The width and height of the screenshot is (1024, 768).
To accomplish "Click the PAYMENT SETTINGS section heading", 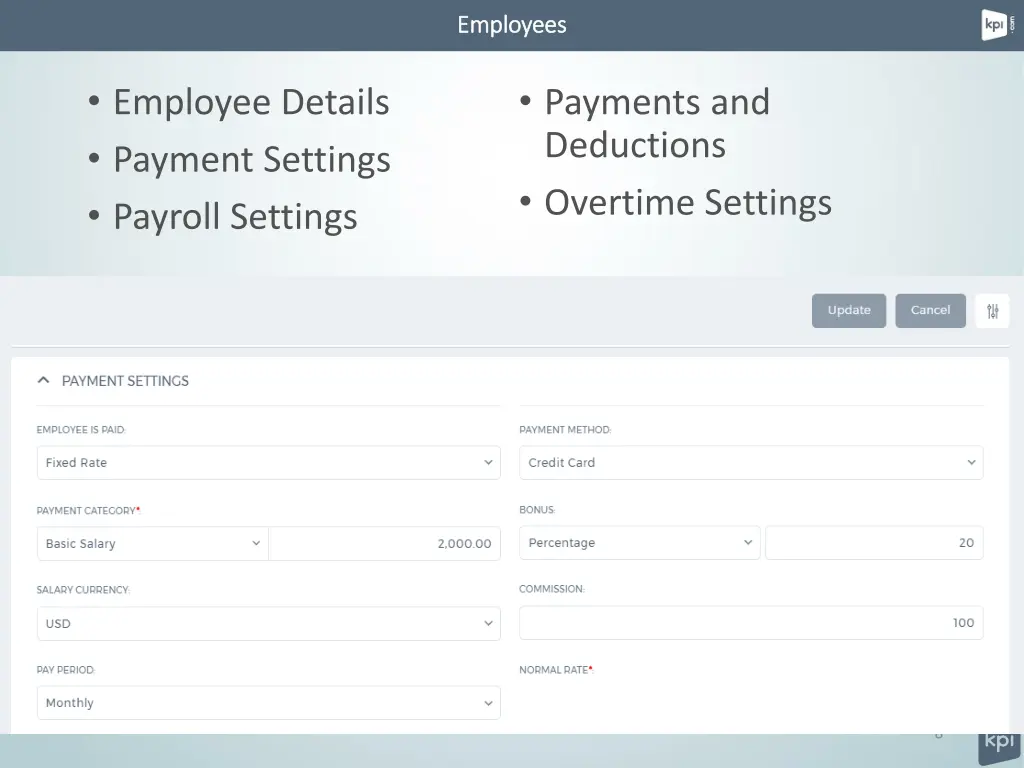I will click(x=125, y=381).
